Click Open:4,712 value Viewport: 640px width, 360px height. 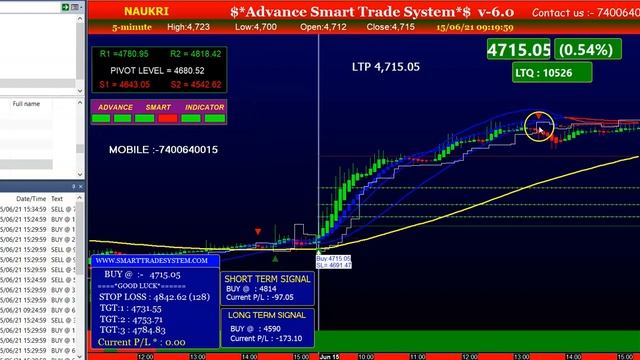click(x=323, y=27)
